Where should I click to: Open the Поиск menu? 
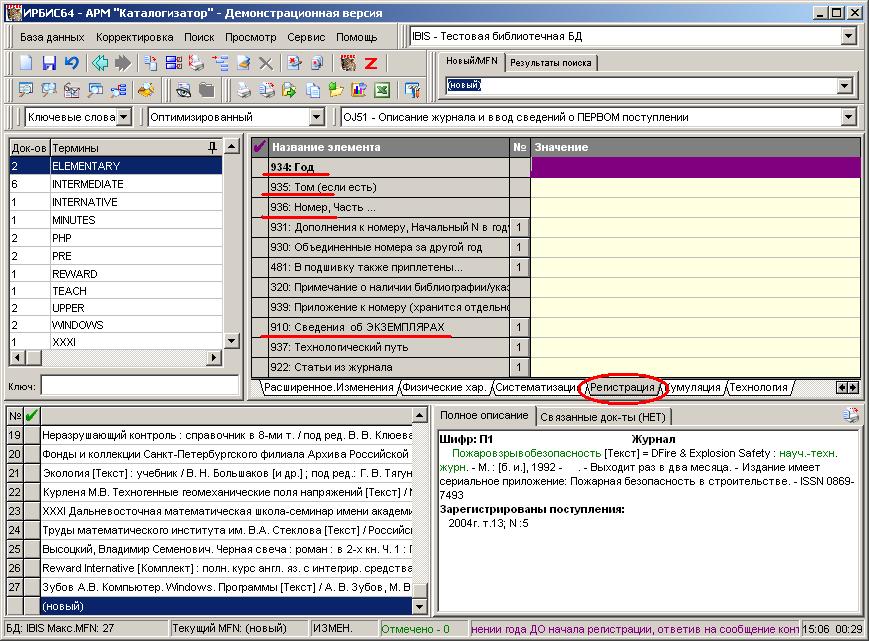[x=199, y=37]
